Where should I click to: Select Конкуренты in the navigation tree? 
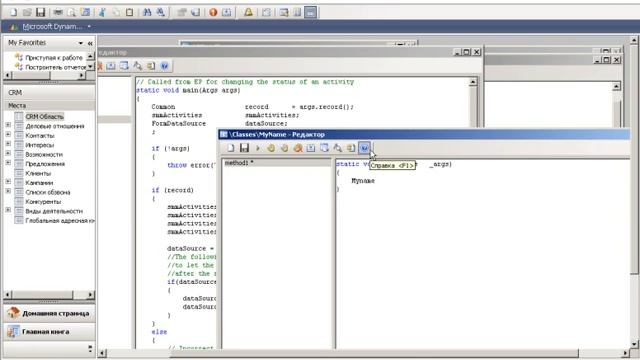click(43, 202)
